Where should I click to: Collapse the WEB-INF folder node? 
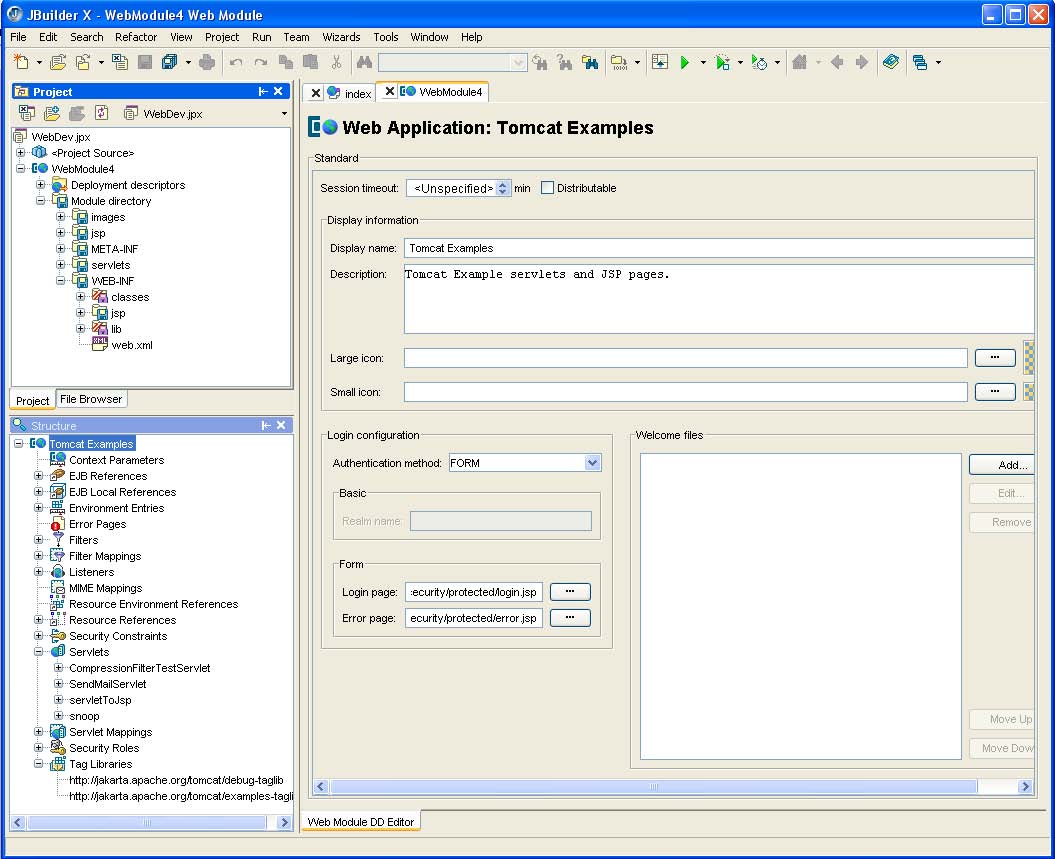(x=61, y=281)
